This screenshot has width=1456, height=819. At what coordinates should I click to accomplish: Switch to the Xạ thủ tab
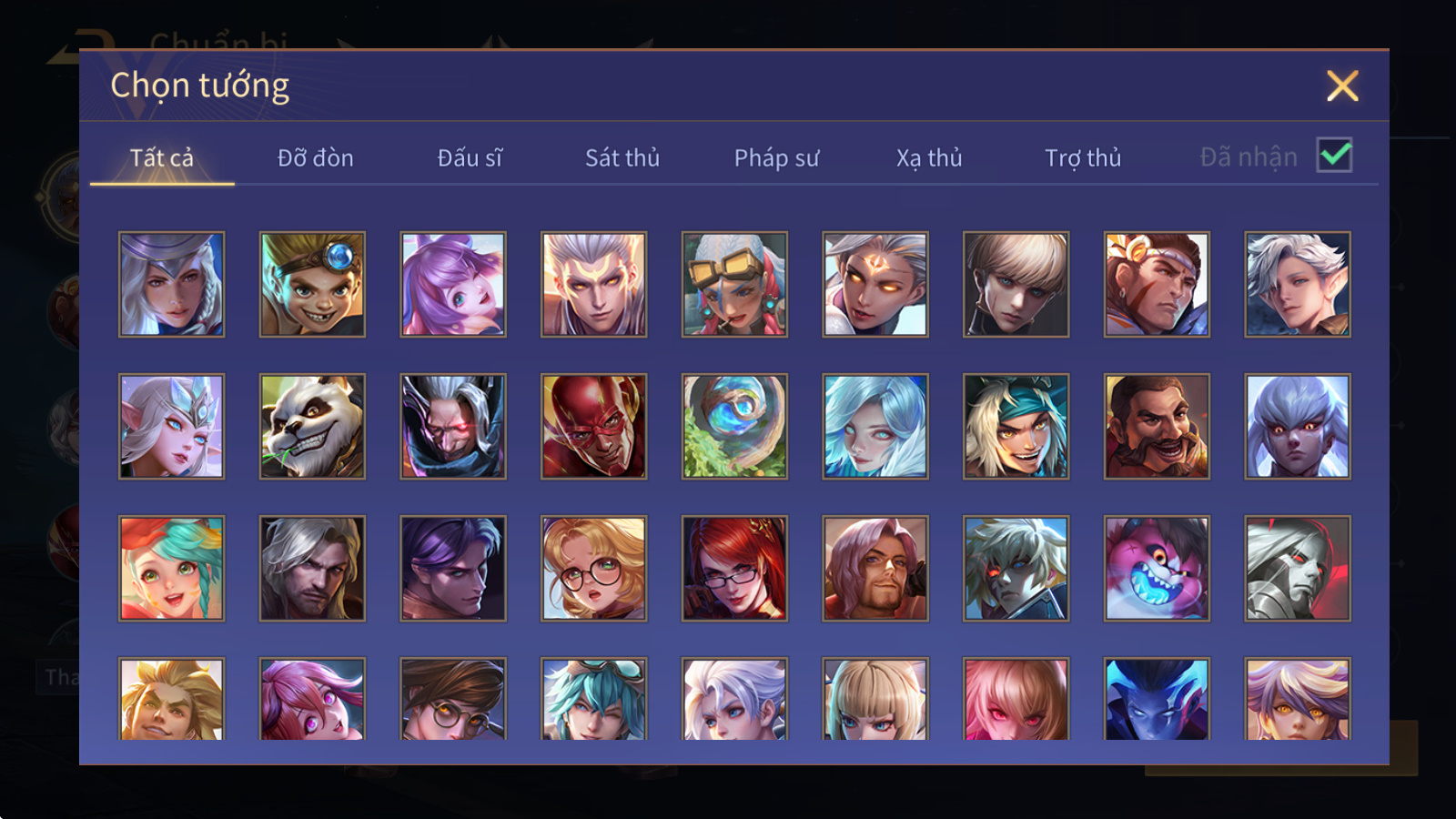[x=929, y=157]
